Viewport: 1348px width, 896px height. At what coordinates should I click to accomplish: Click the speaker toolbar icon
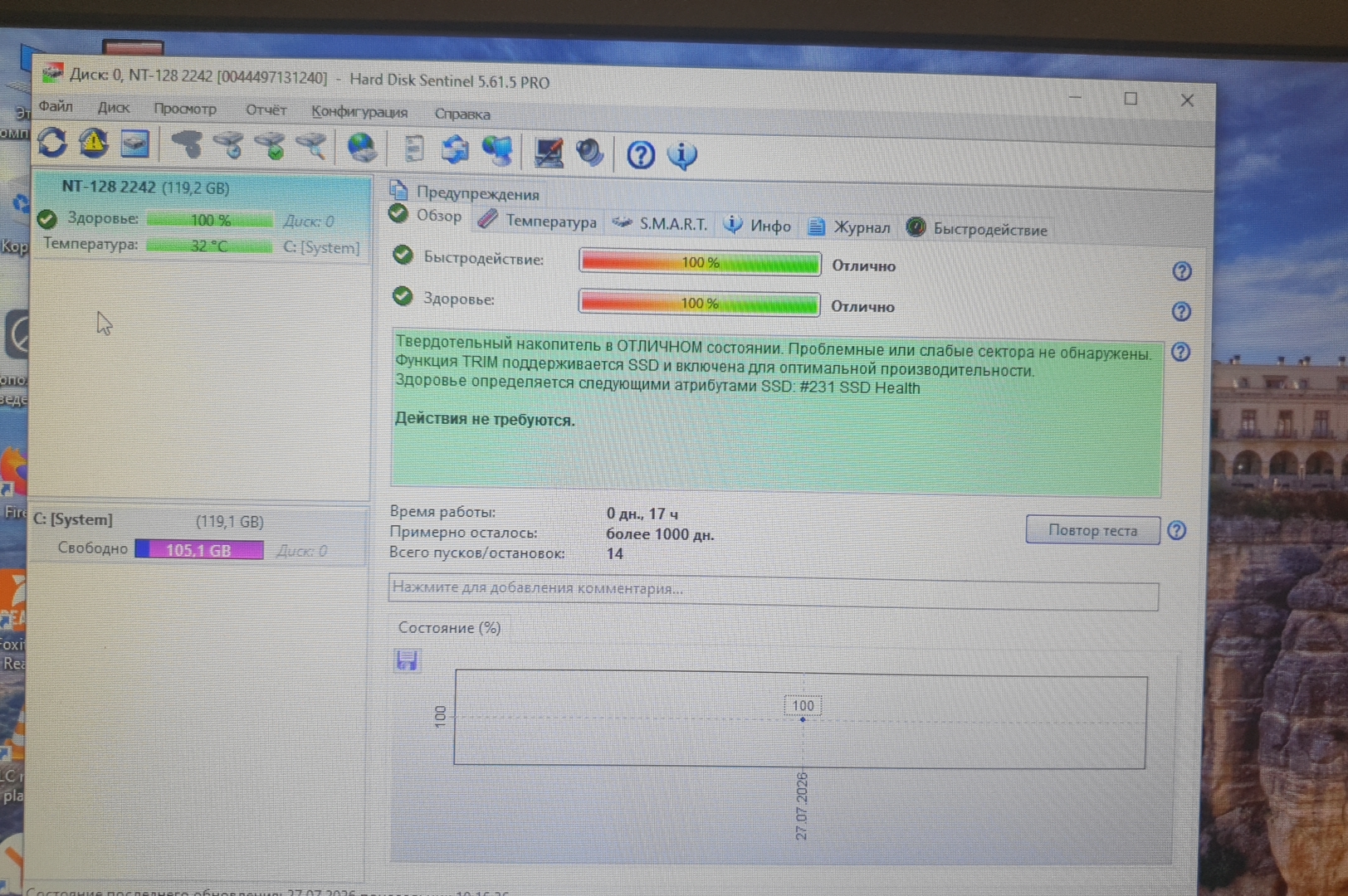(x=590, y=153)
